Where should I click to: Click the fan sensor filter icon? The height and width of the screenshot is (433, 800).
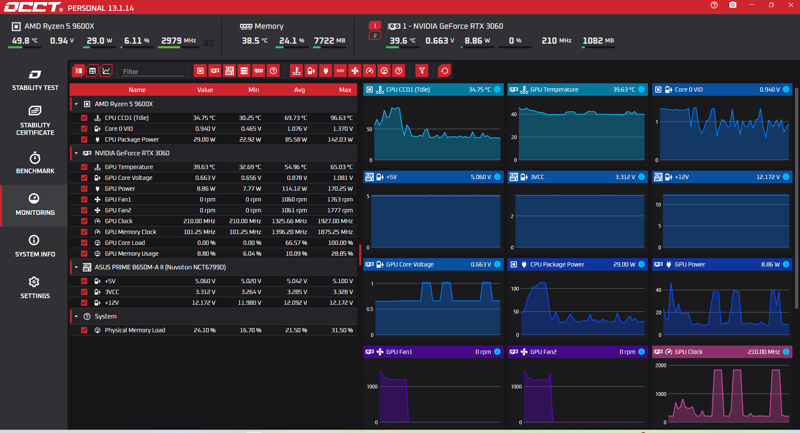(355, 71)
